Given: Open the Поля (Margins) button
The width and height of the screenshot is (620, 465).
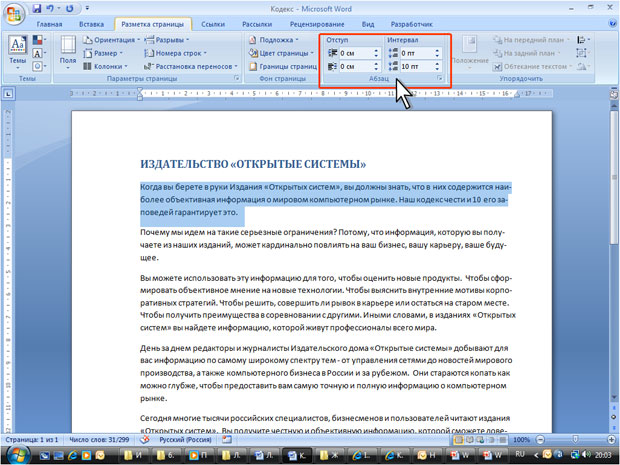Looking at the screenshot, I should point(68,53).
